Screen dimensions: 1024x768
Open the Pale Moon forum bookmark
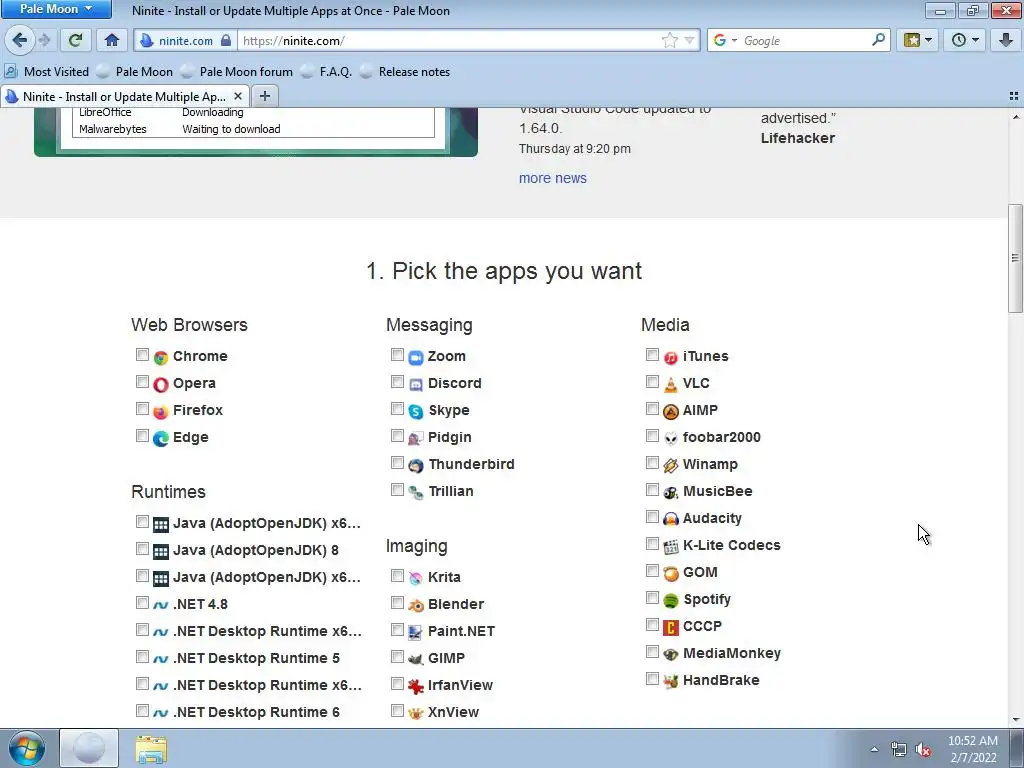coord(237,72)
